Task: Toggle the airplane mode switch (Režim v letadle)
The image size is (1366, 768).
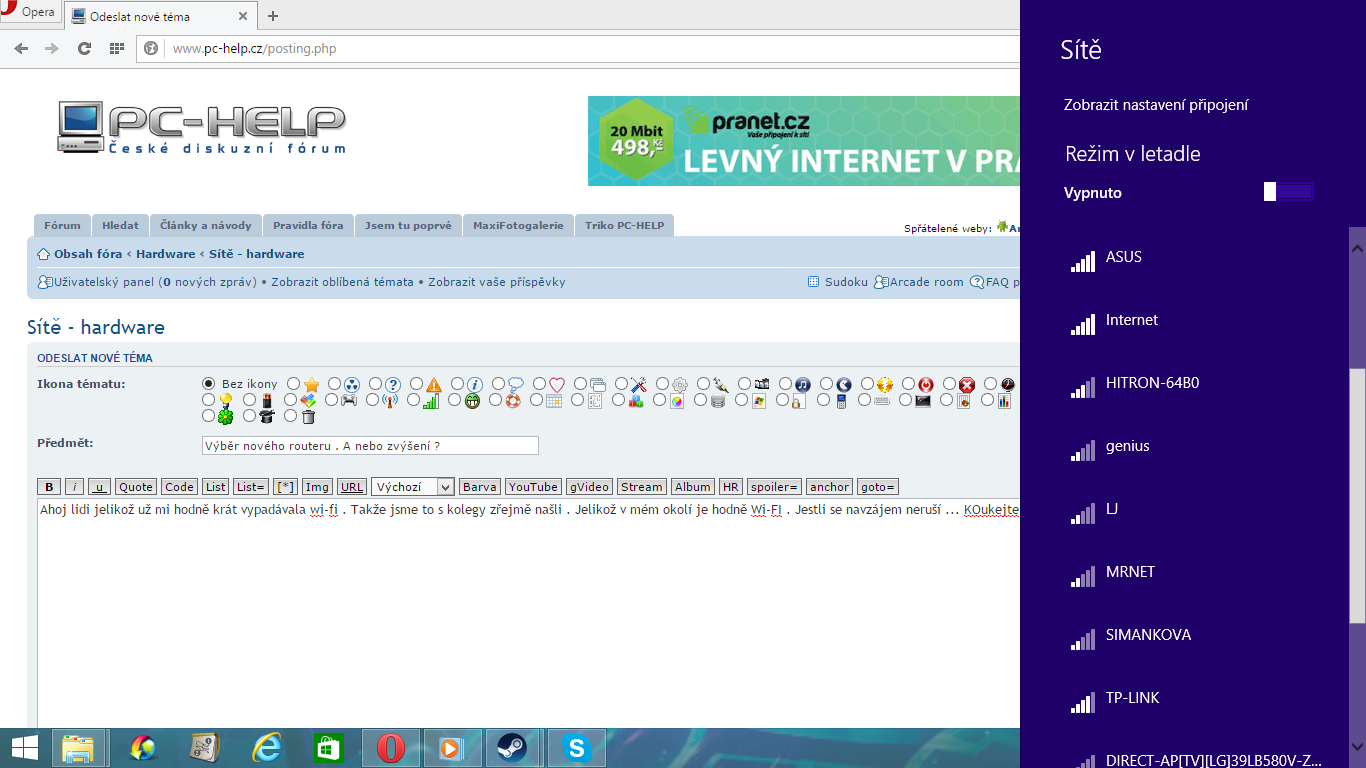Action: [1288, 192]
